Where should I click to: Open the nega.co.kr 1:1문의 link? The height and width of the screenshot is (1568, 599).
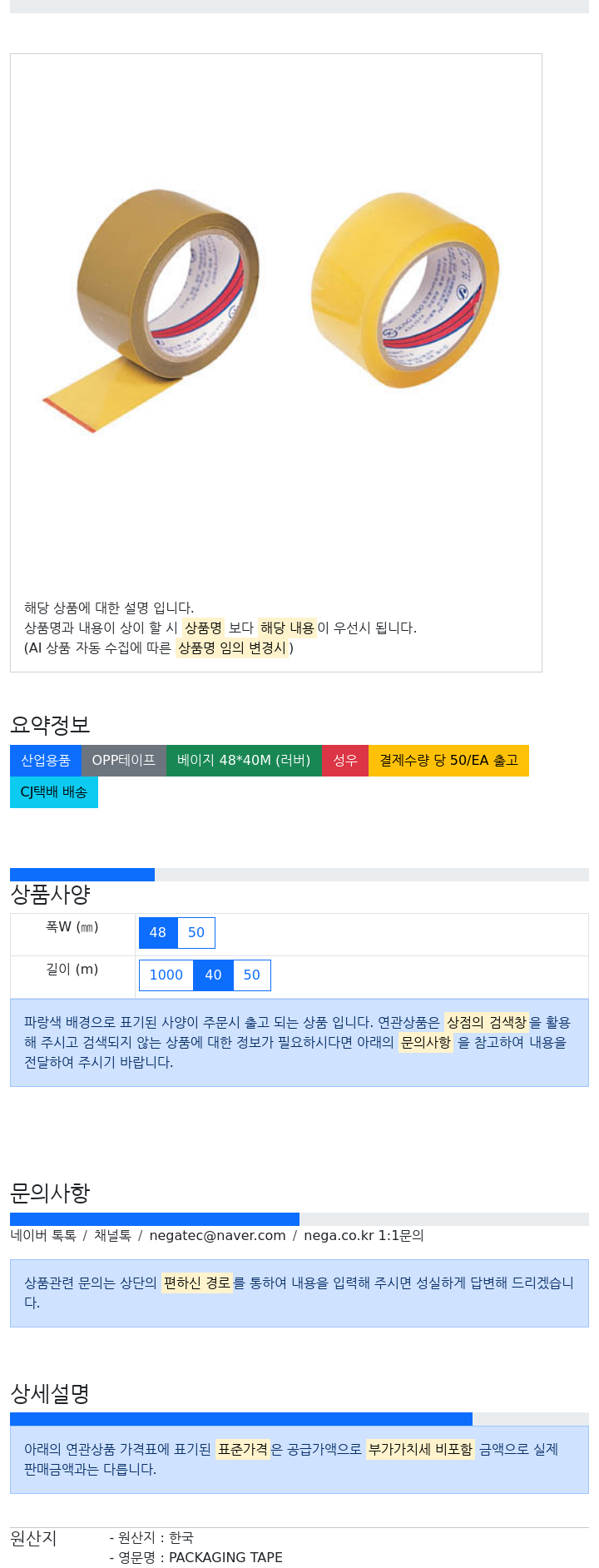pos(364,1236)
